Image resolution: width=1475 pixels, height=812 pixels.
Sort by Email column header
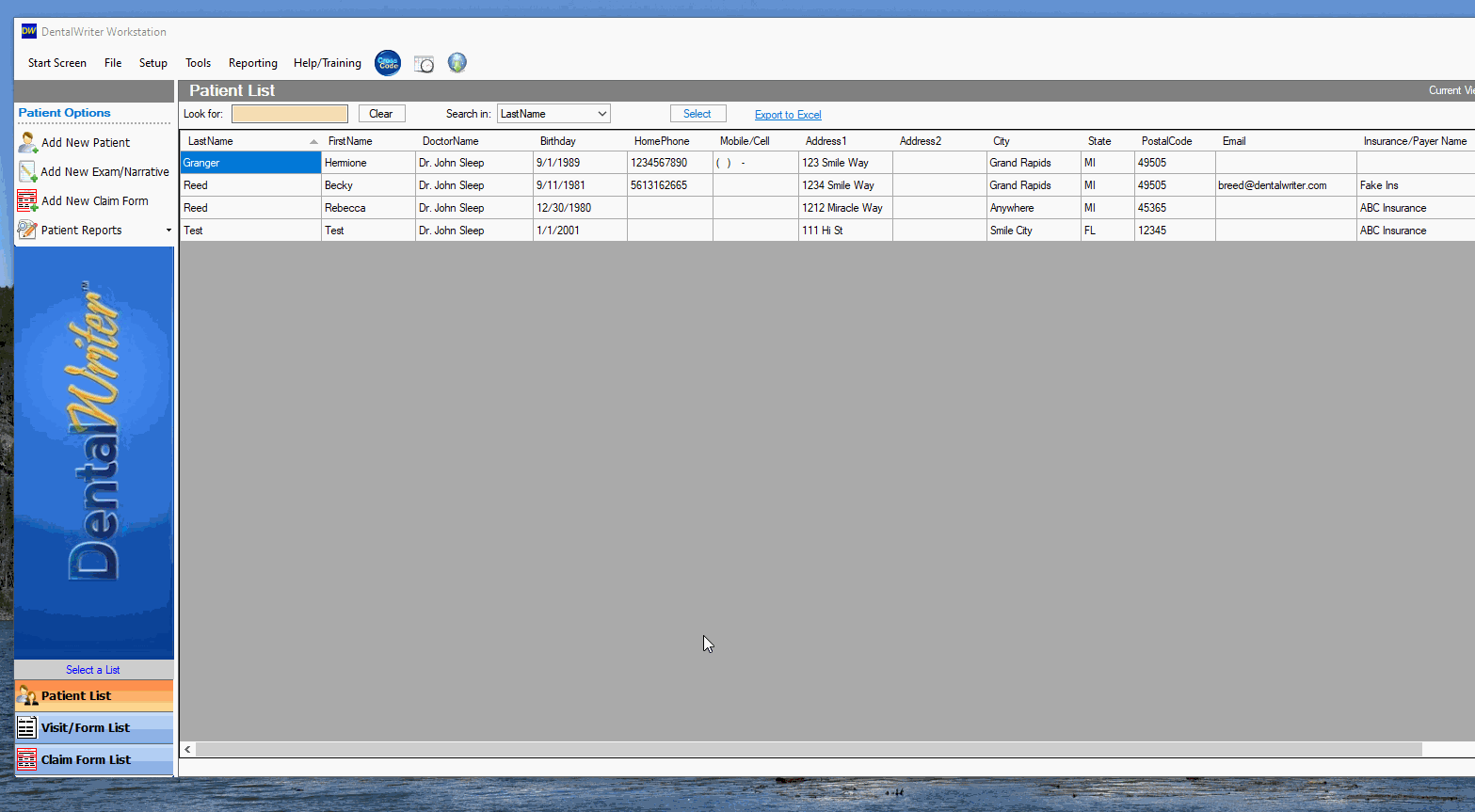coord(1286,141)
